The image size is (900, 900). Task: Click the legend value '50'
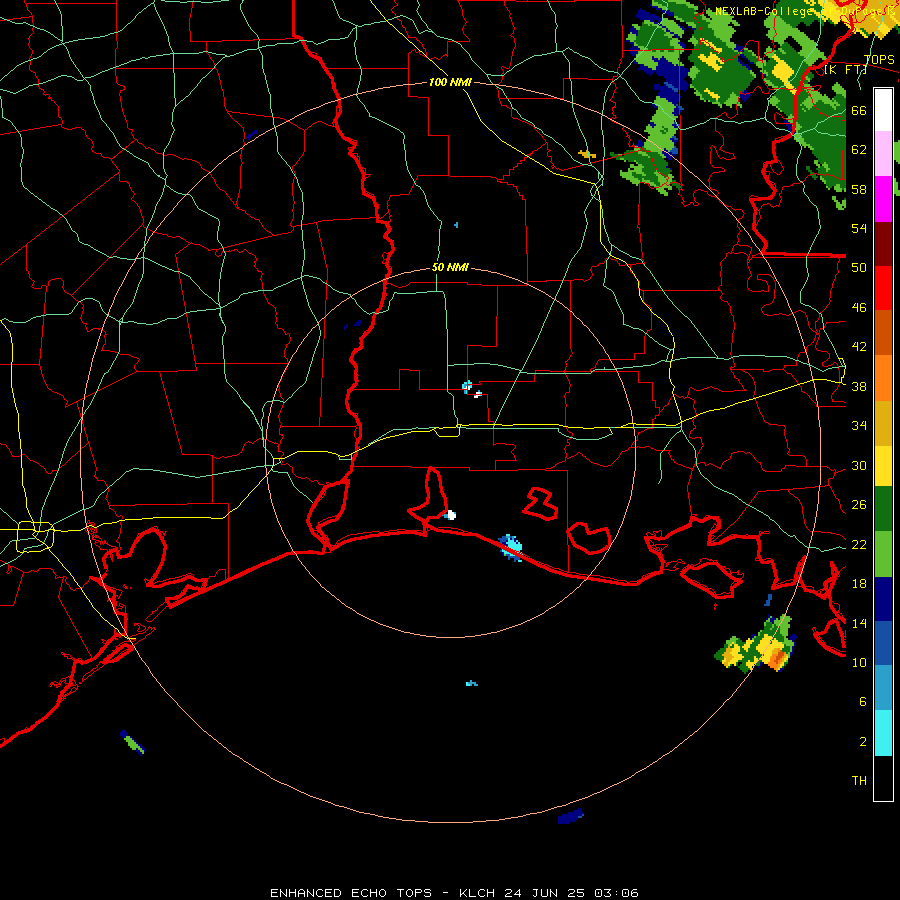click(x=859, y=267)
